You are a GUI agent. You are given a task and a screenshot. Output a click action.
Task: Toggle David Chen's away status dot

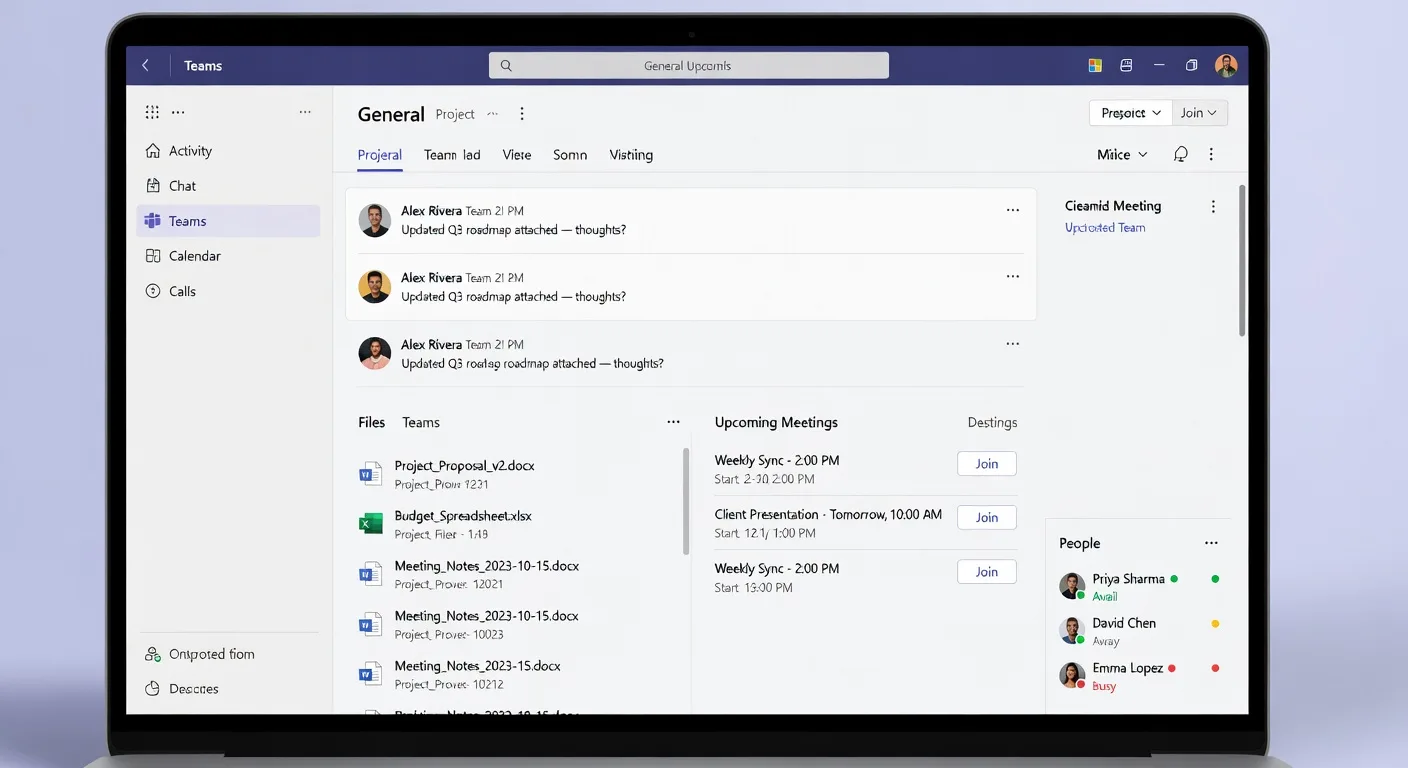coord(1213,622)
